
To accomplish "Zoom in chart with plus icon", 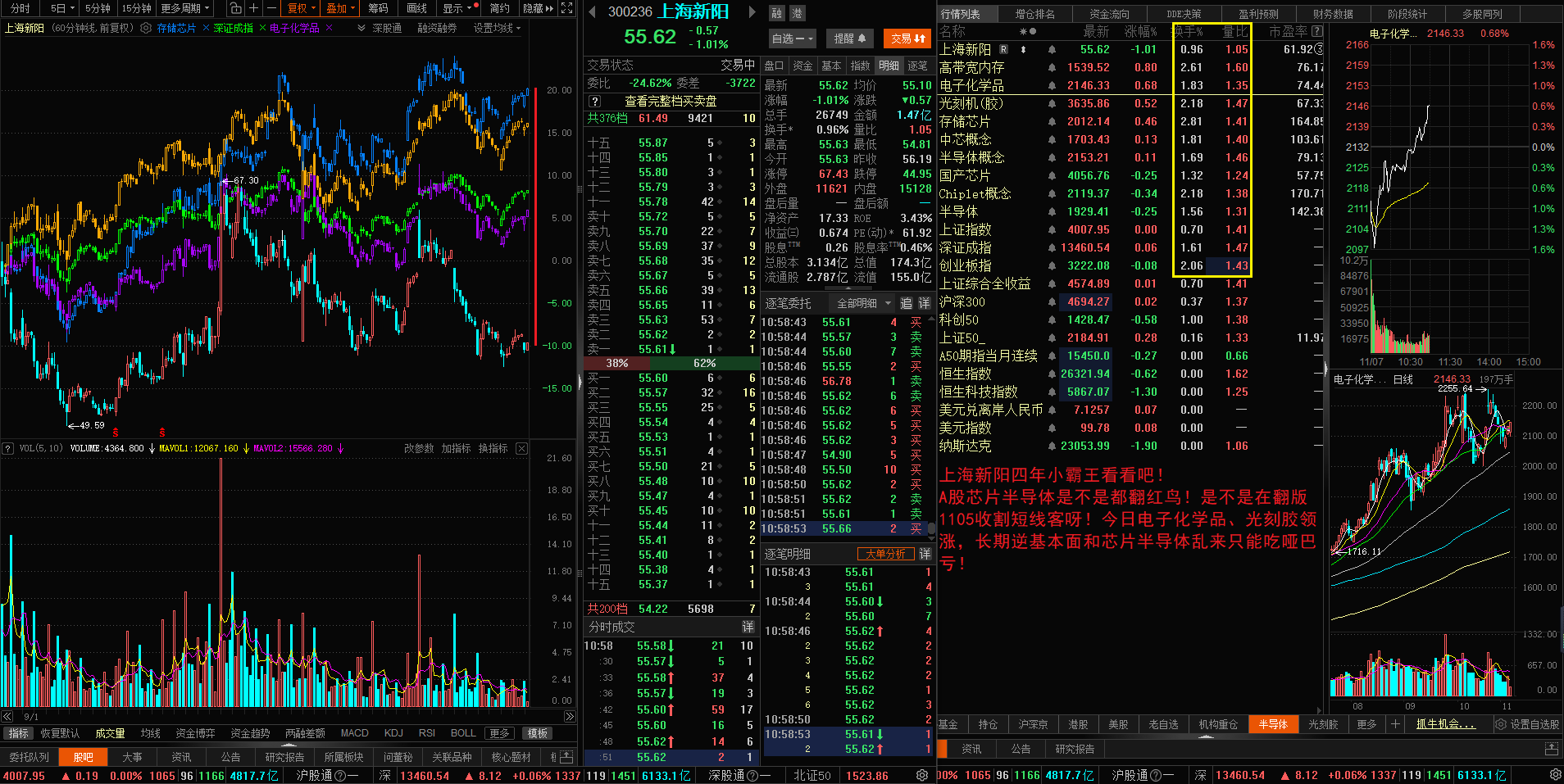I will [x=253, y=8].
